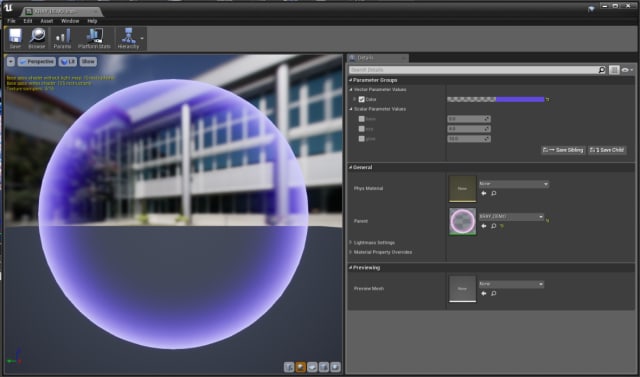
Task: Open the Preview Mesh None dropdown
Action: click(x=511, y=284)
